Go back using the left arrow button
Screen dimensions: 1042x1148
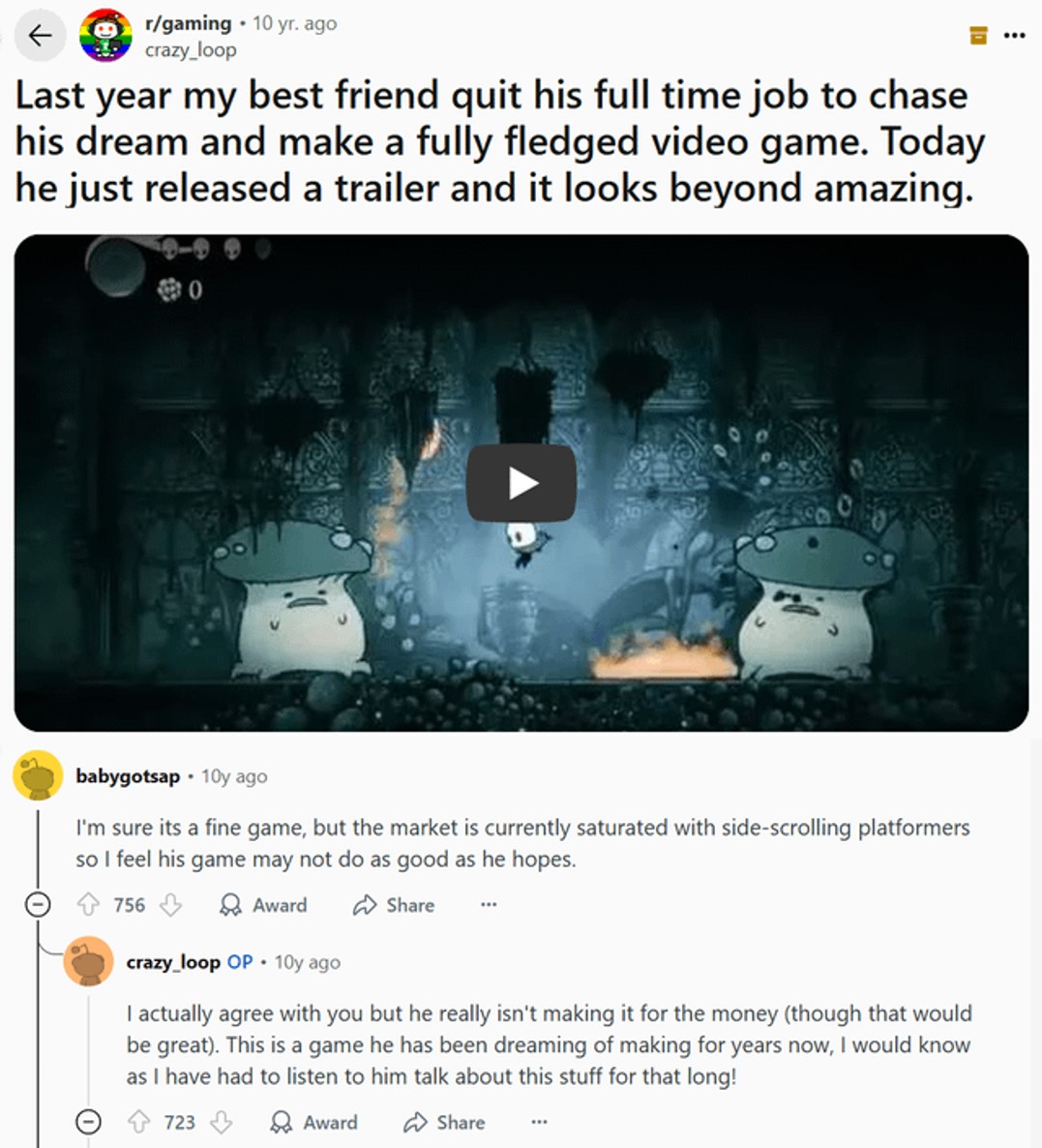41,35
